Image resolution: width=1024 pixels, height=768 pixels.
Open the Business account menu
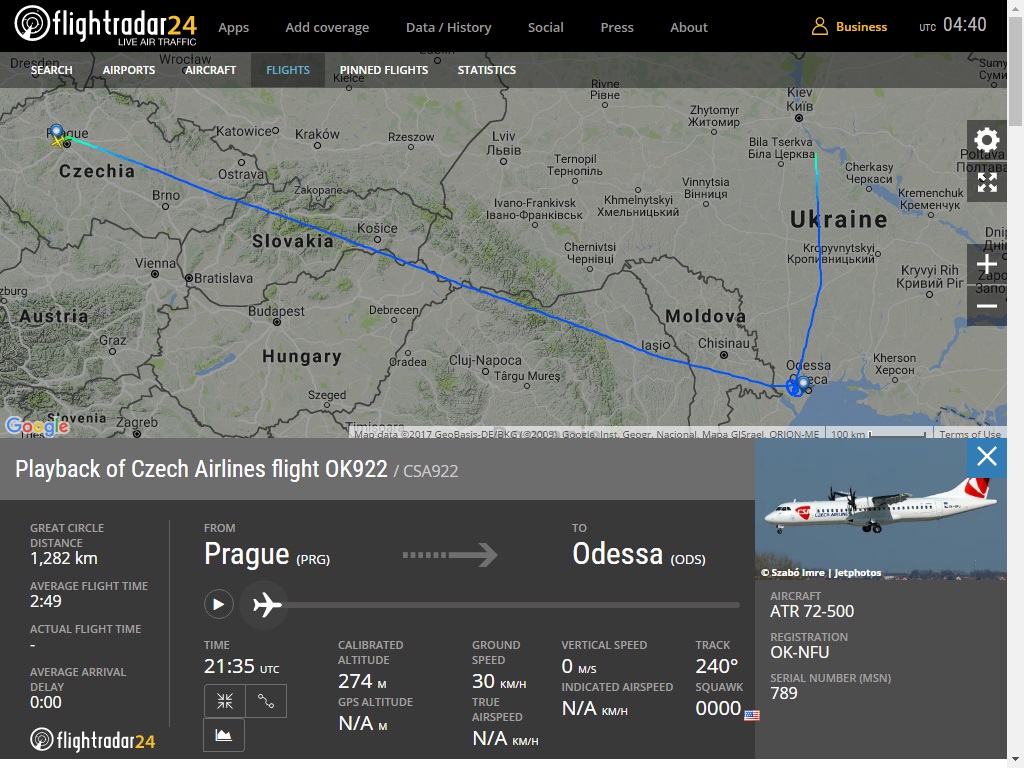[x=849, y=27]
